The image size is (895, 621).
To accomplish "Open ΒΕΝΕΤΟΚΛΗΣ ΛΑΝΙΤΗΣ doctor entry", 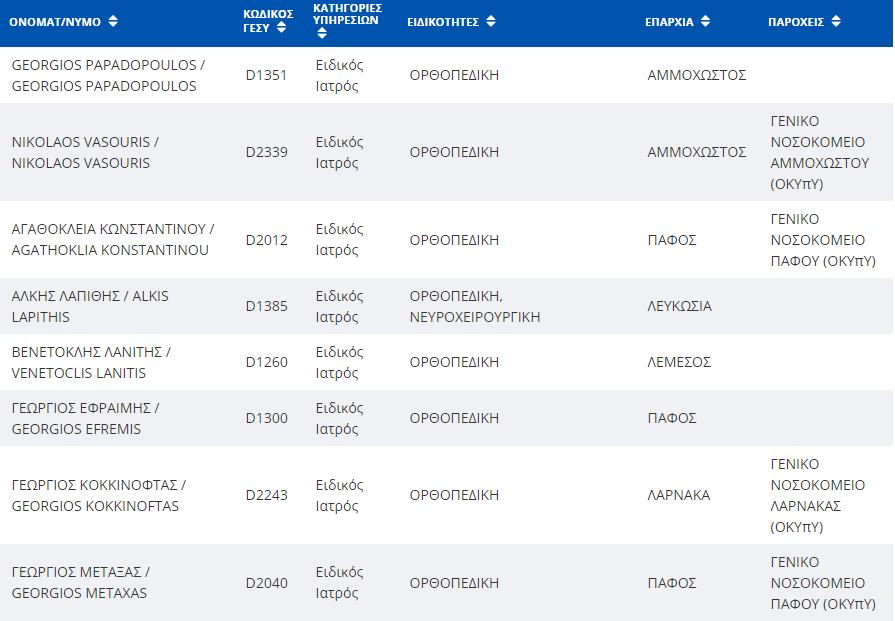I will tap(91, 362).
